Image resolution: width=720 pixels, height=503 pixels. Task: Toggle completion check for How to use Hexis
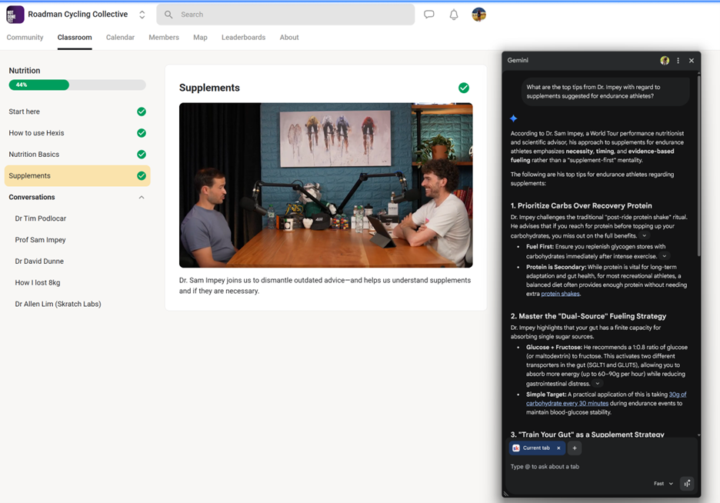point(141,133)
